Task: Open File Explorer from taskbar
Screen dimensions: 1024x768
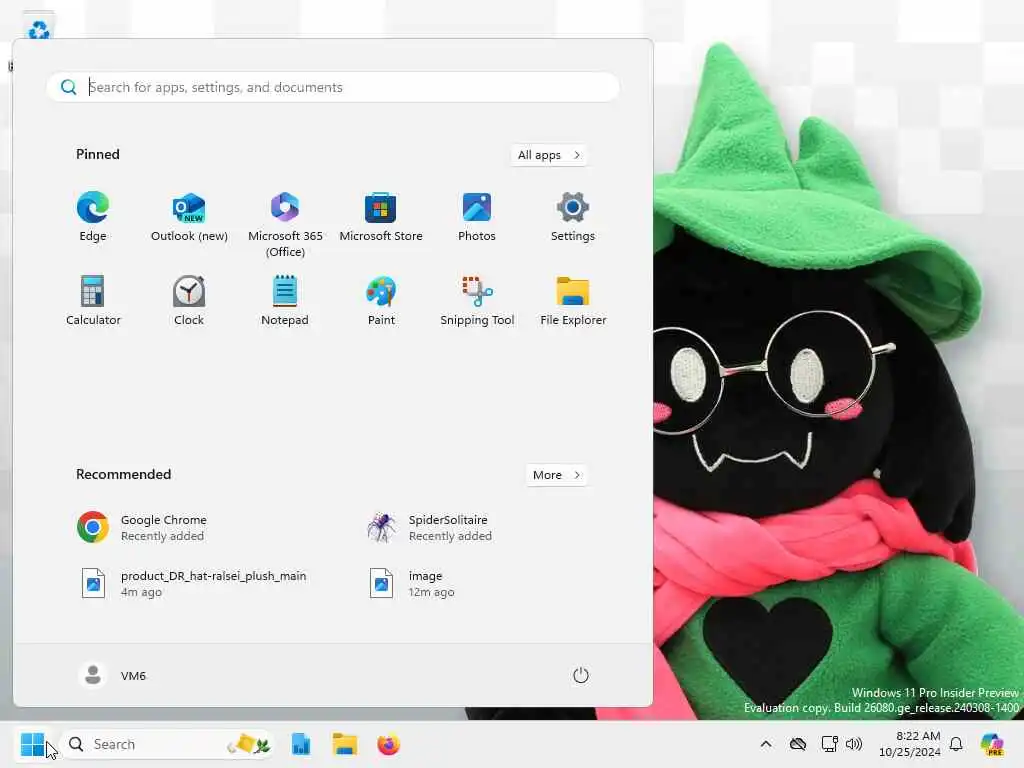Action: tap(344, 744)
